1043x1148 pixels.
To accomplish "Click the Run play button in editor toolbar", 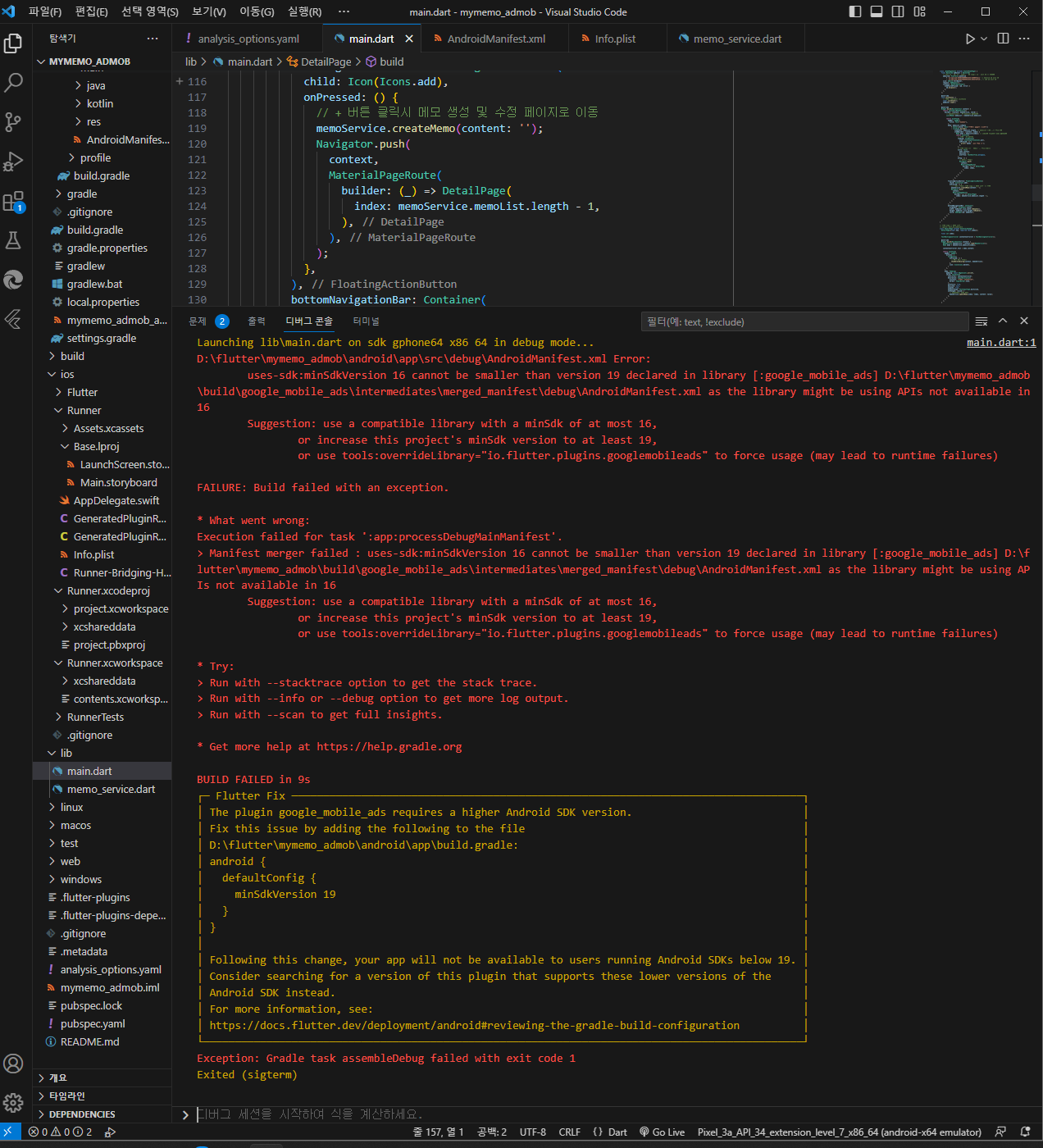I will (970, 39).
